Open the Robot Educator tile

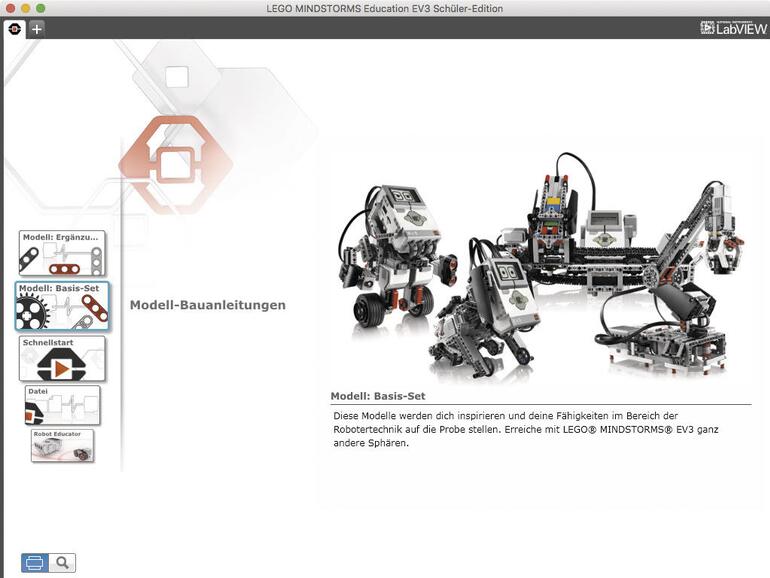[62, 446]
